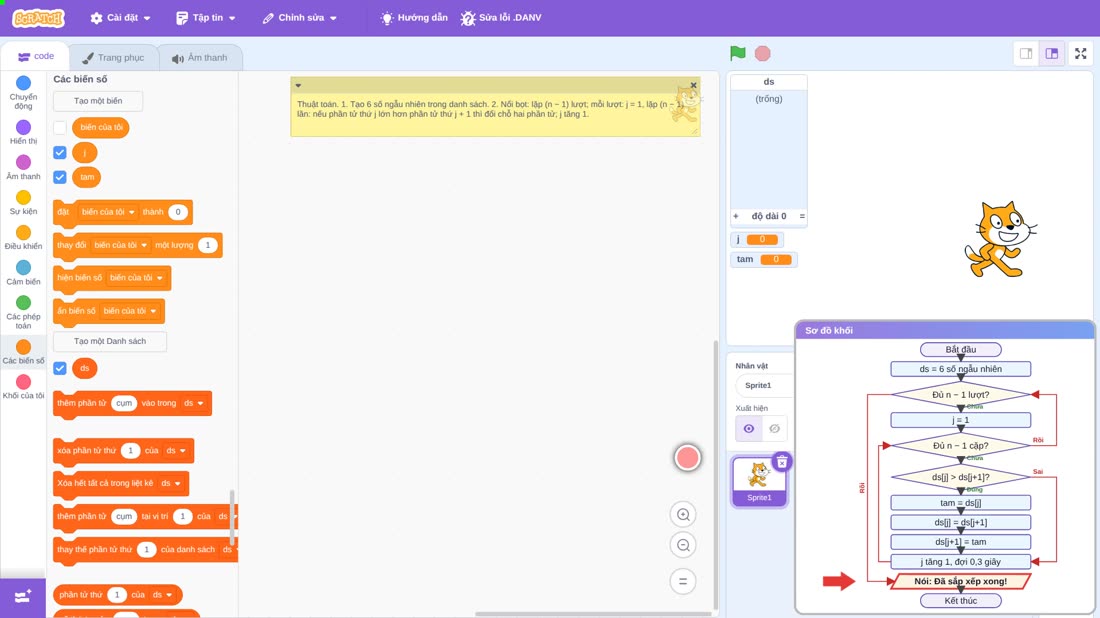1100x618 pixels.
Task: Uncheck the ds list checkbox
Action: tap(60, 368)
